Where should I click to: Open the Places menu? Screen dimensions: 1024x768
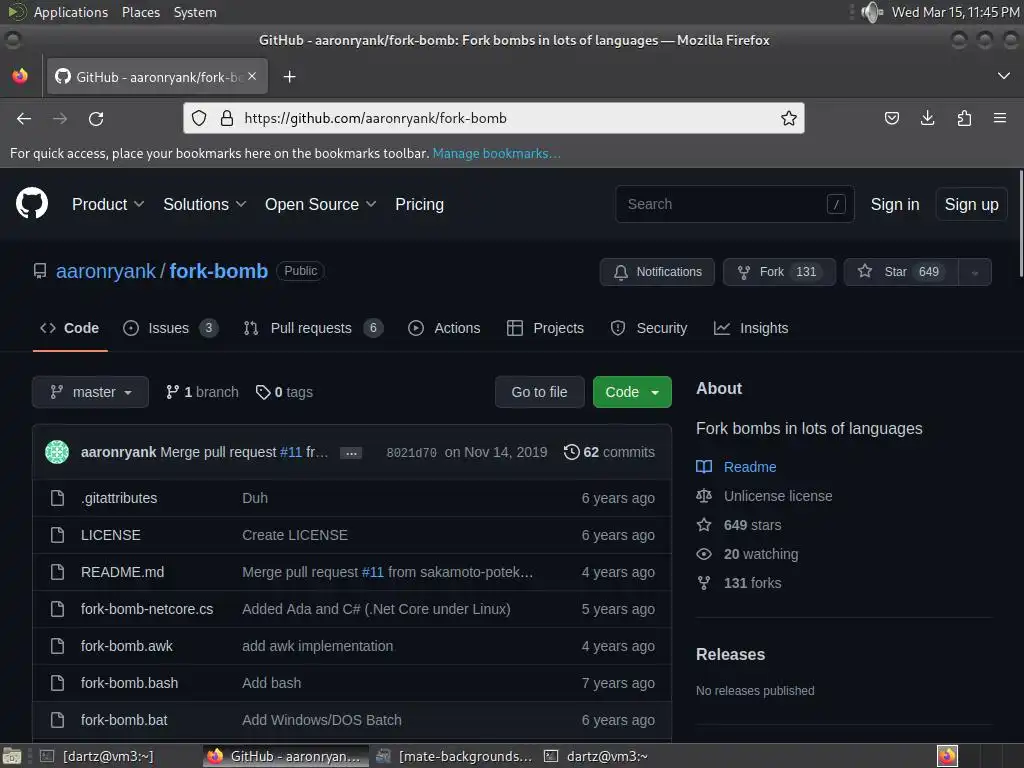(x=141, y=12)
